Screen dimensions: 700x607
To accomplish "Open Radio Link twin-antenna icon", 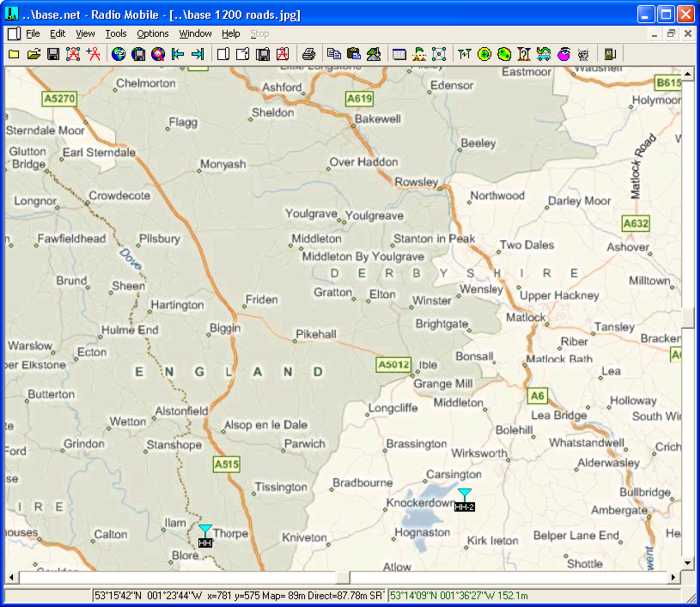I will point(464,54).
